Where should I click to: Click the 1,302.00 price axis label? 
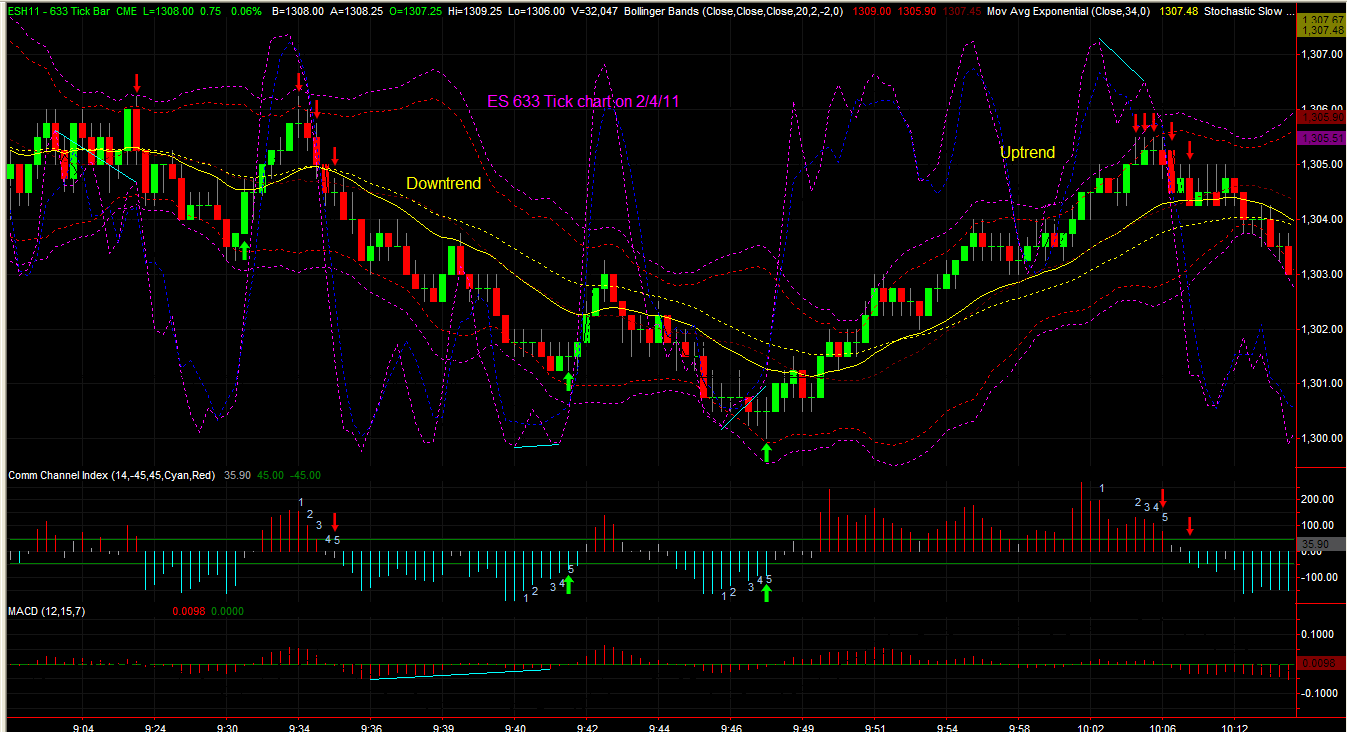[1321, 329]
